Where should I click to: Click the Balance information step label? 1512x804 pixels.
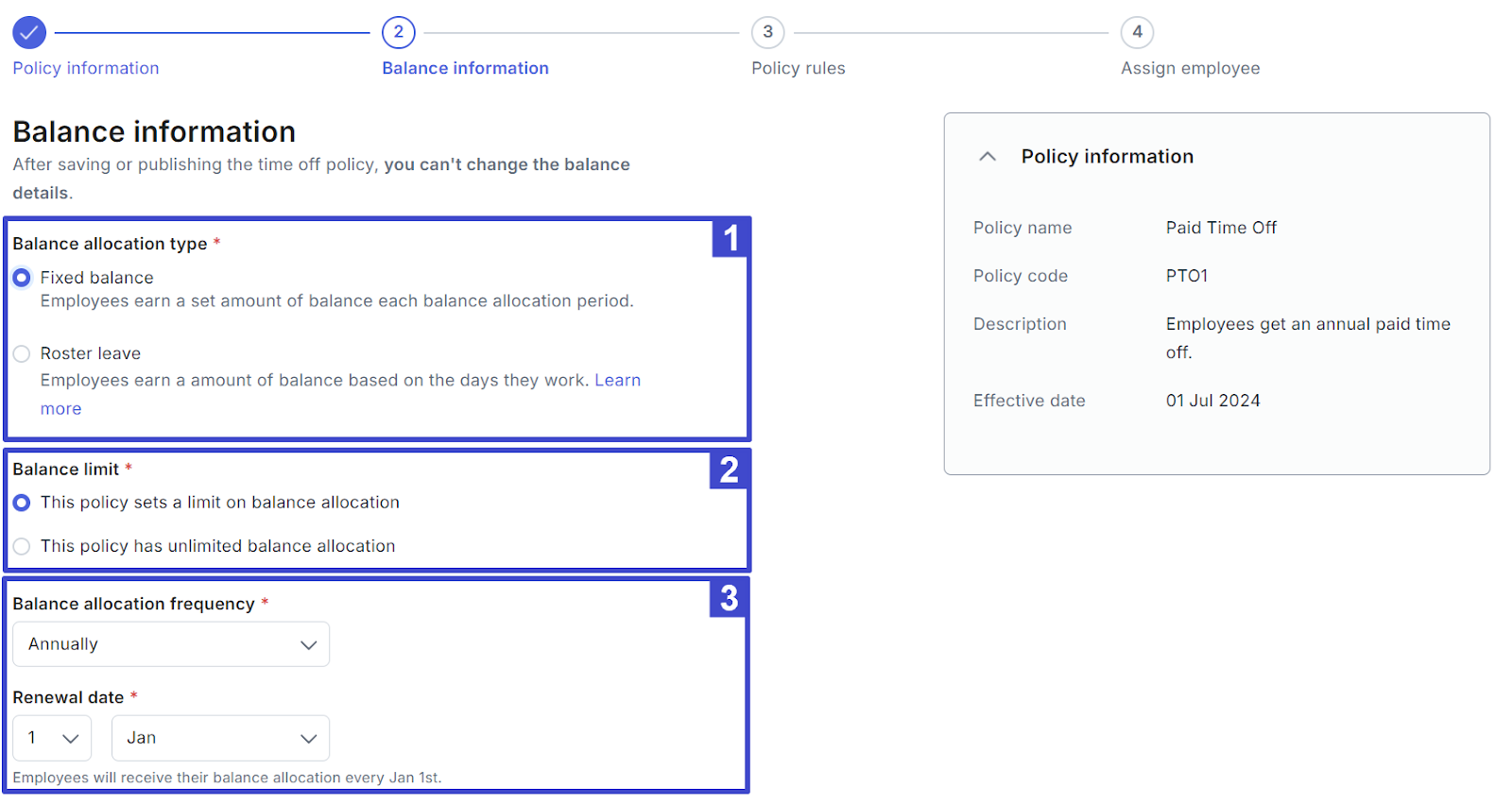click(x=465, y=68)
